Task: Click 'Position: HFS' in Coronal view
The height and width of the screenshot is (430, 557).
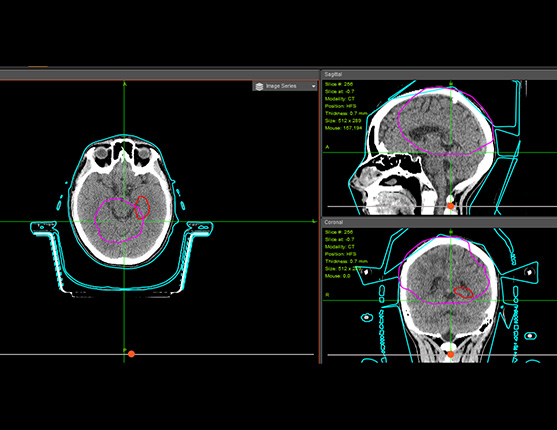Action: tap(340, 254)
